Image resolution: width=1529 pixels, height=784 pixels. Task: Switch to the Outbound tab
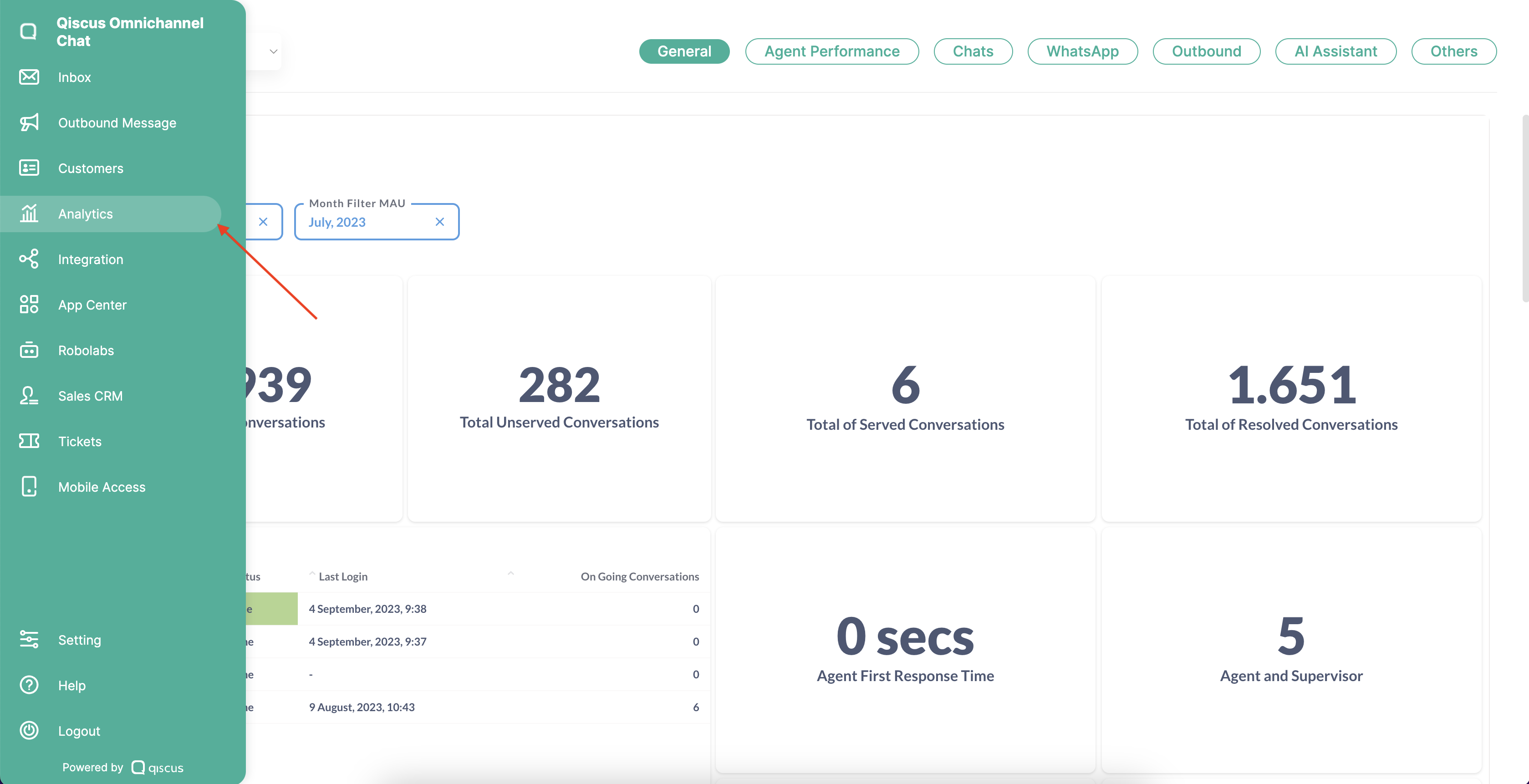click(x=1206, y=51)
